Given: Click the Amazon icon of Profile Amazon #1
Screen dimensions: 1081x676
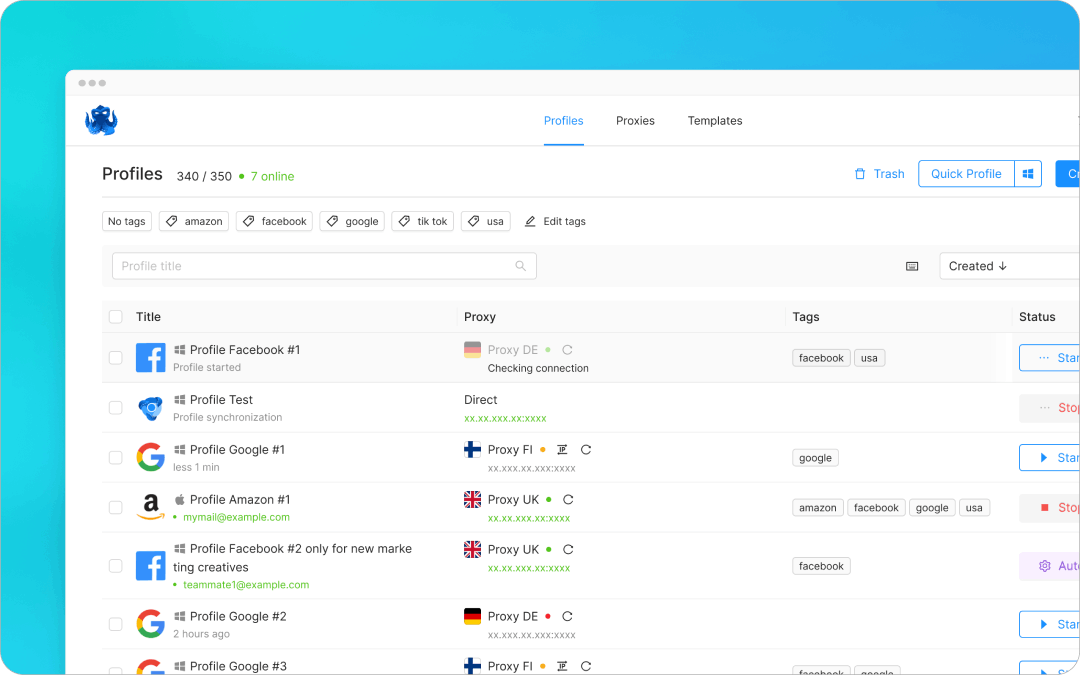Looking at the screenshot, I should click(151, 507).
